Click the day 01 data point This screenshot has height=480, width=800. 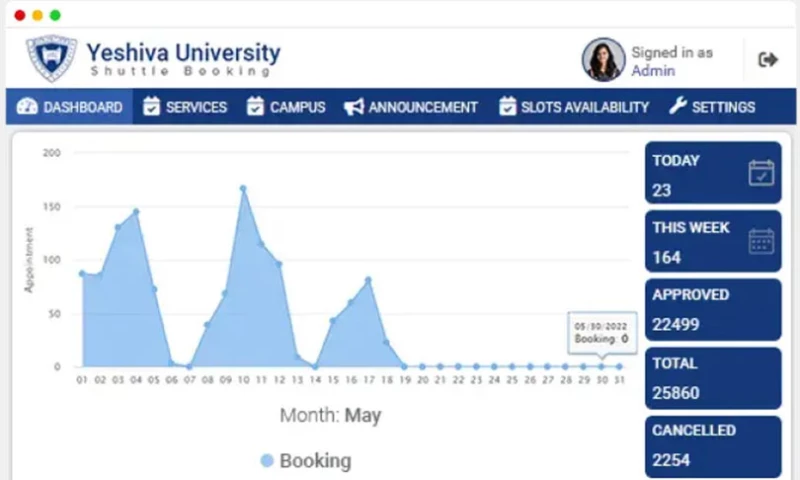pyautogui.click(x=82, y=274)
